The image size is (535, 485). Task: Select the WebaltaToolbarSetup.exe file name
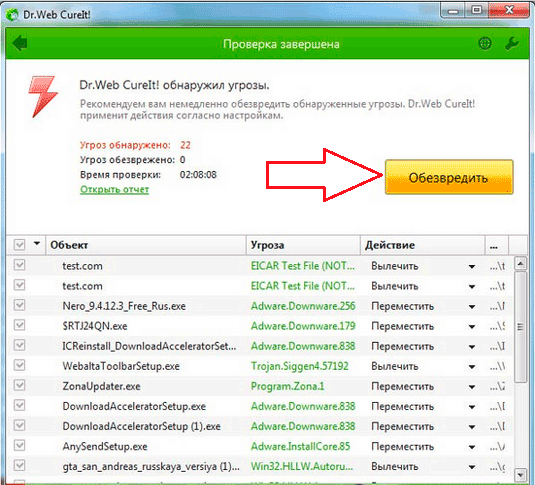(121, 366)
